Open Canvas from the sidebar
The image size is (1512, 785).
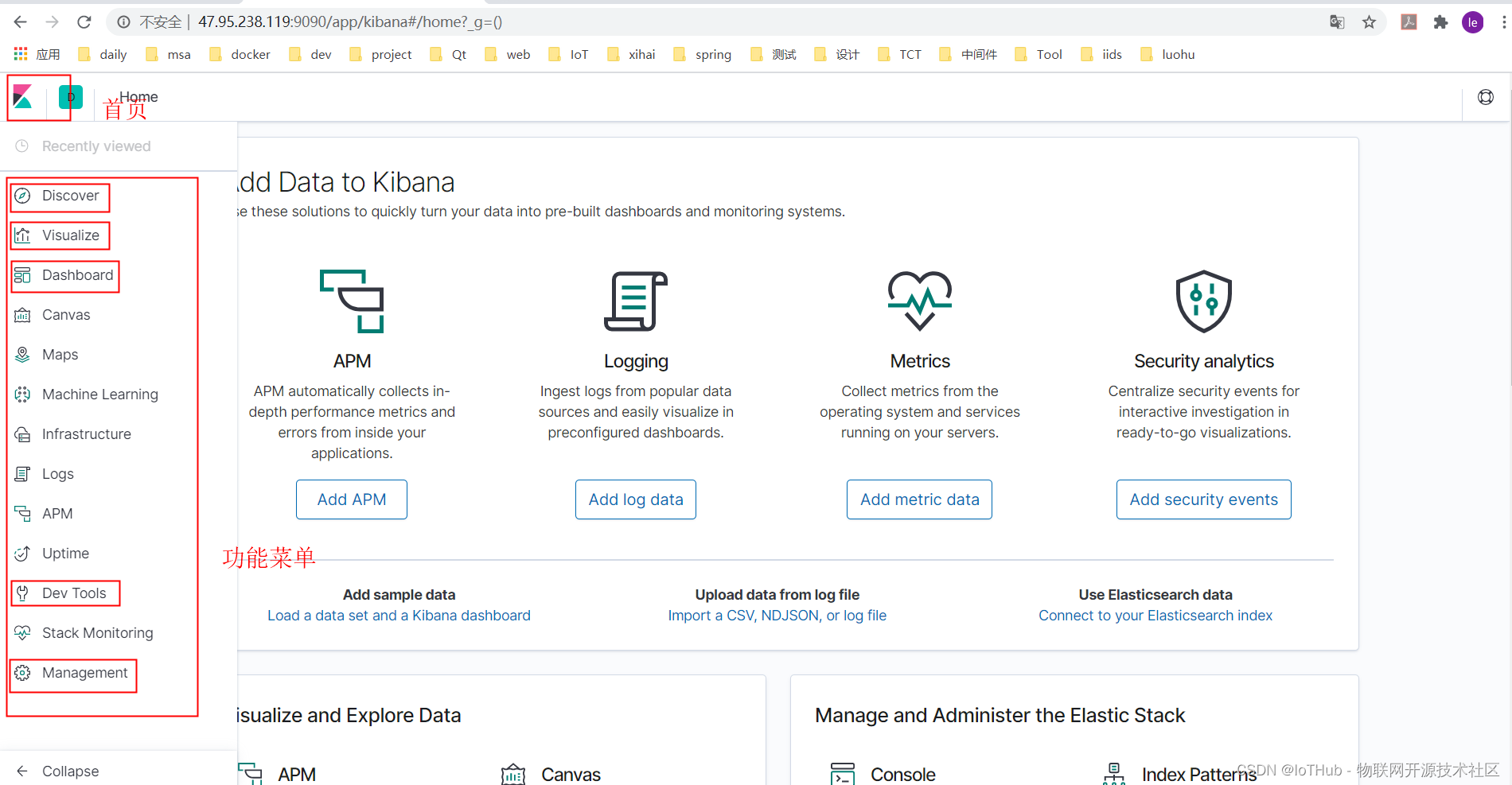[x=66, y=315]
